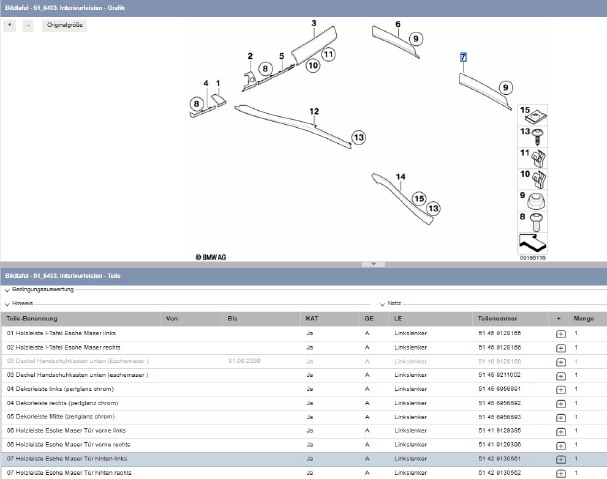Screen dimensions: 607x479
Task: Click date 31.08.2009 in Bis column
Action: coord(244,361)
